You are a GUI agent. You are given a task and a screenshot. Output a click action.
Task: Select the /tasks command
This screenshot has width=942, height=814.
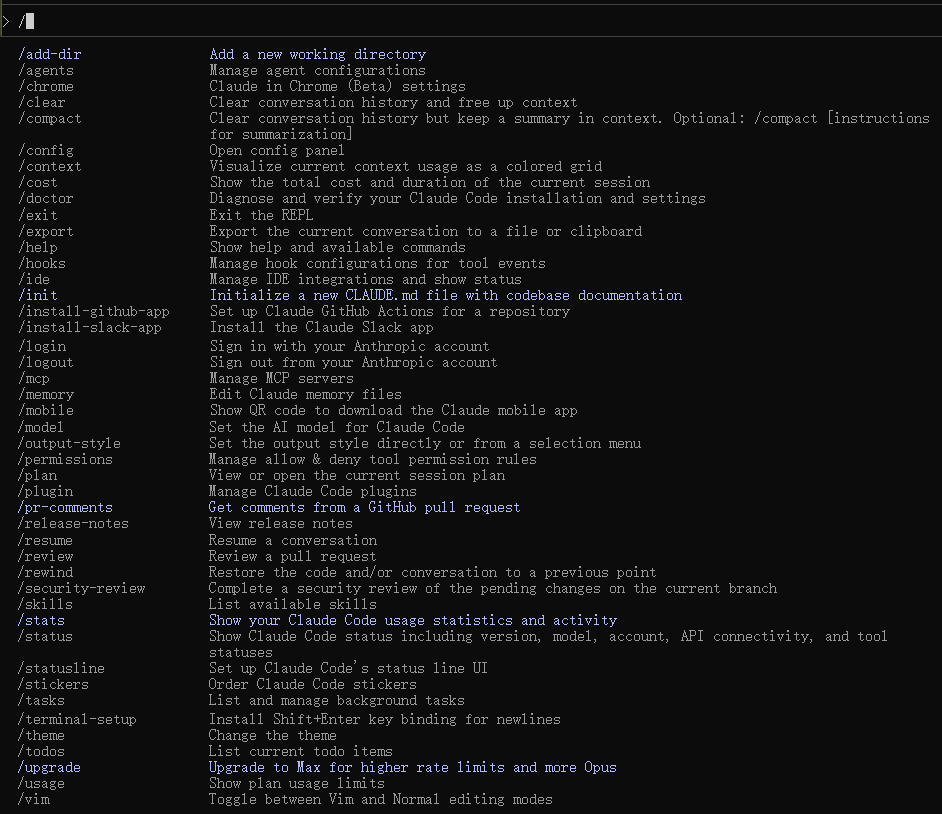(41, 700)
